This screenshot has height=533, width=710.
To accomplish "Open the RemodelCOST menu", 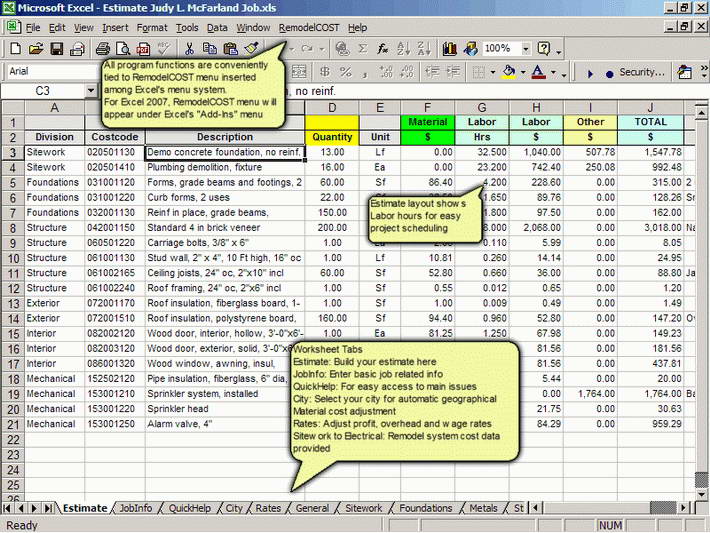I will coord(309,28).
